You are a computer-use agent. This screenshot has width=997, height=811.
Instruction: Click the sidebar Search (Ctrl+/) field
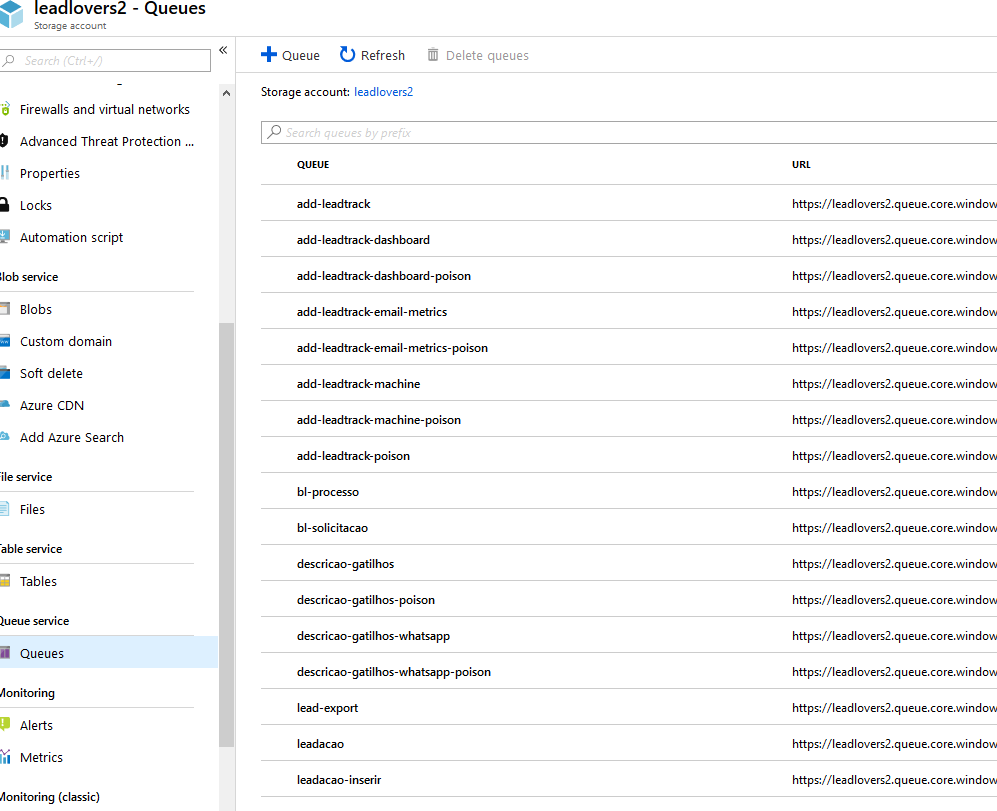[106, 60]
